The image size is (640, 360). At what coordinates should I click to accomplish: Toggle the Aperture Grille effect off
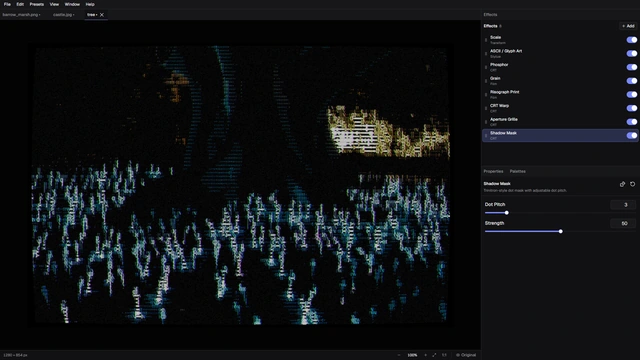click(631, 122)
